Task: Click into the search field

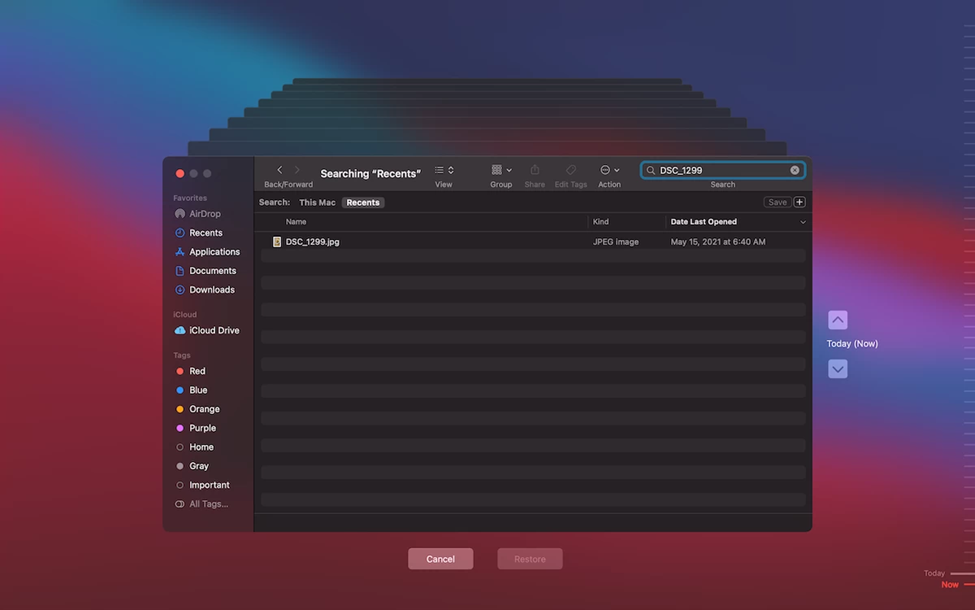Action: tap(723, 170)
